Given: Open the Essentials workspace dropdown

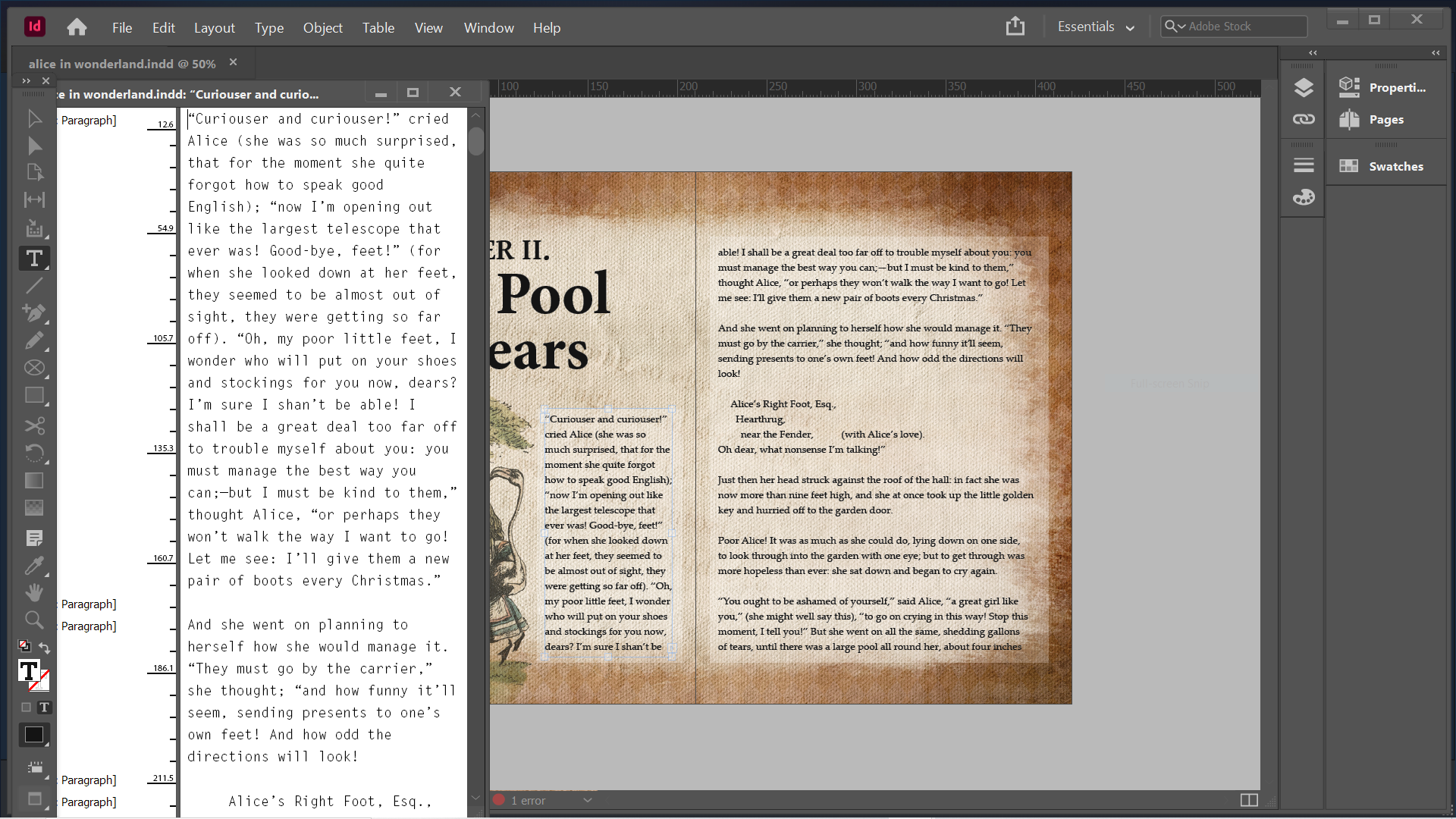Looking at the screenshot, I should tap(1094, 27).
